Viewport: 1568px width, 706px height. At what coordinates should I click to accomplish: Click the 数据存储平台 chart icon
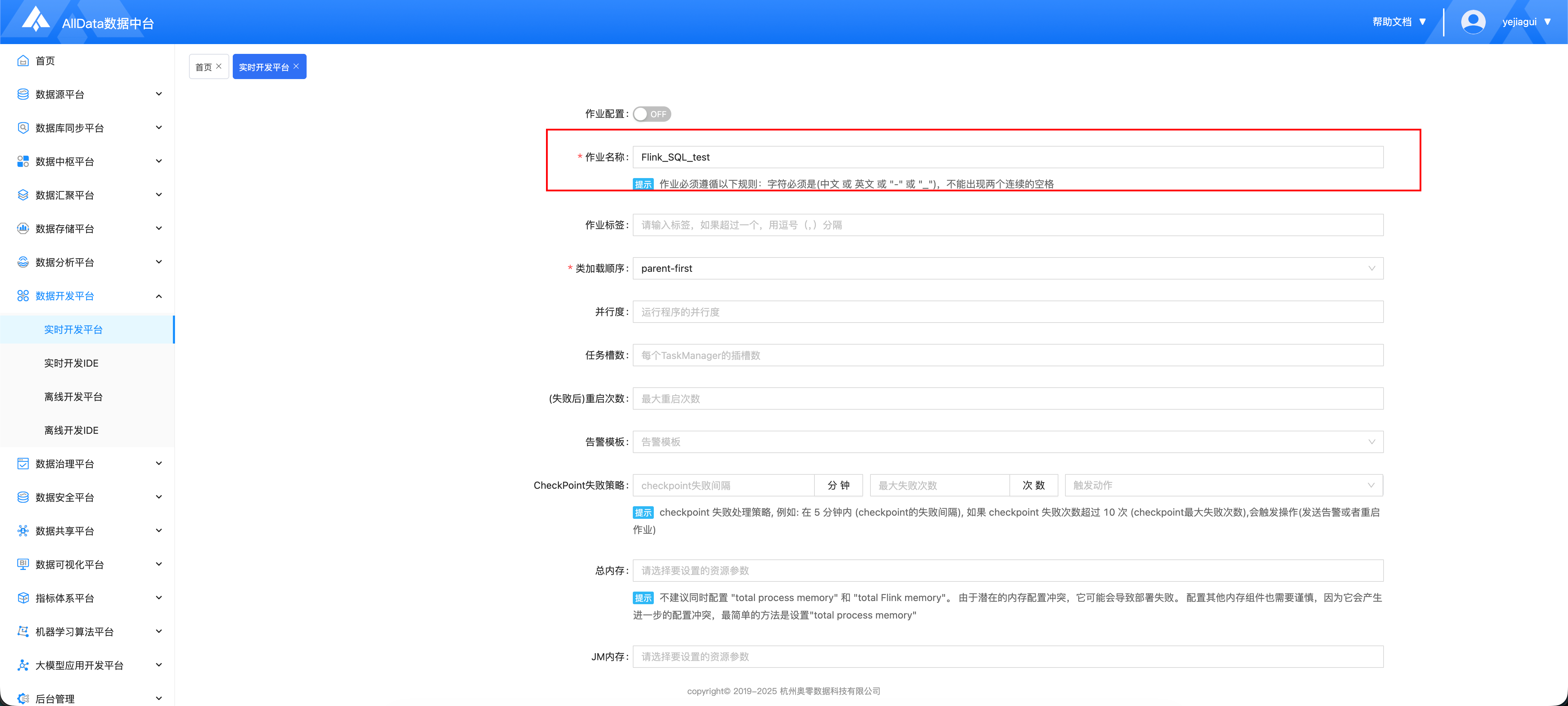23,228
